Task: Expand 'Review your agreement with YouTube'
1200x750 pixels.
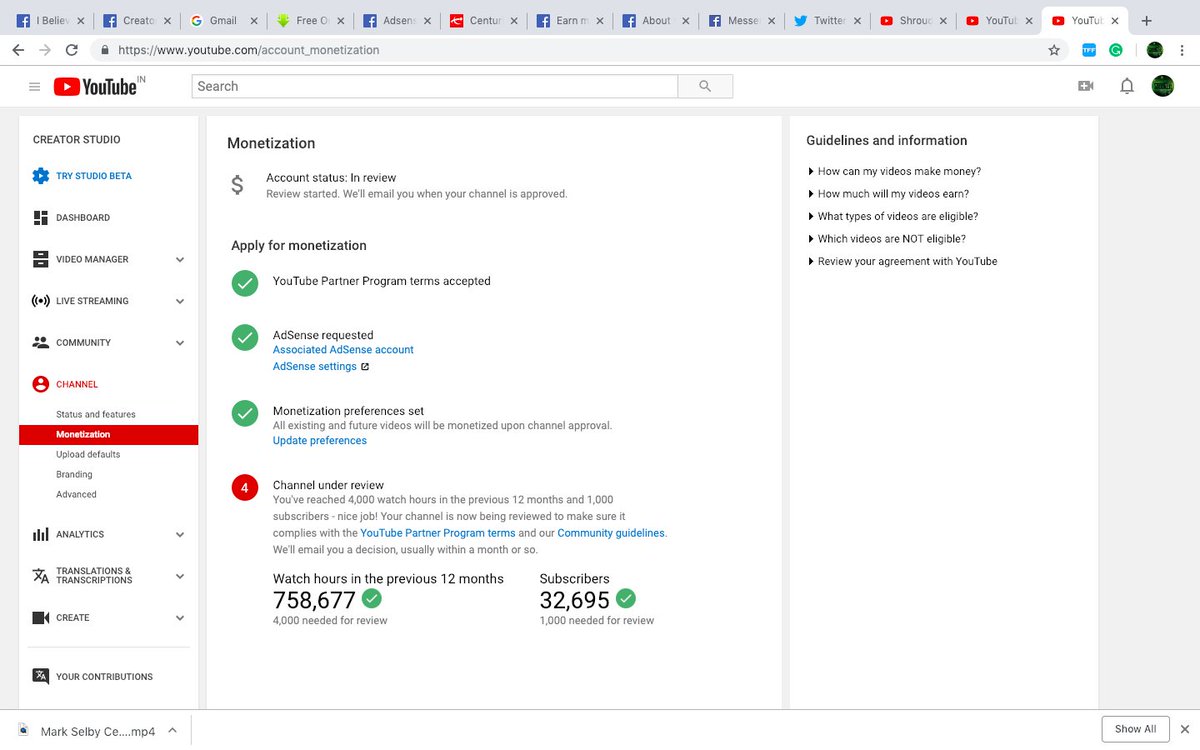Action: [x=902, y=262]
